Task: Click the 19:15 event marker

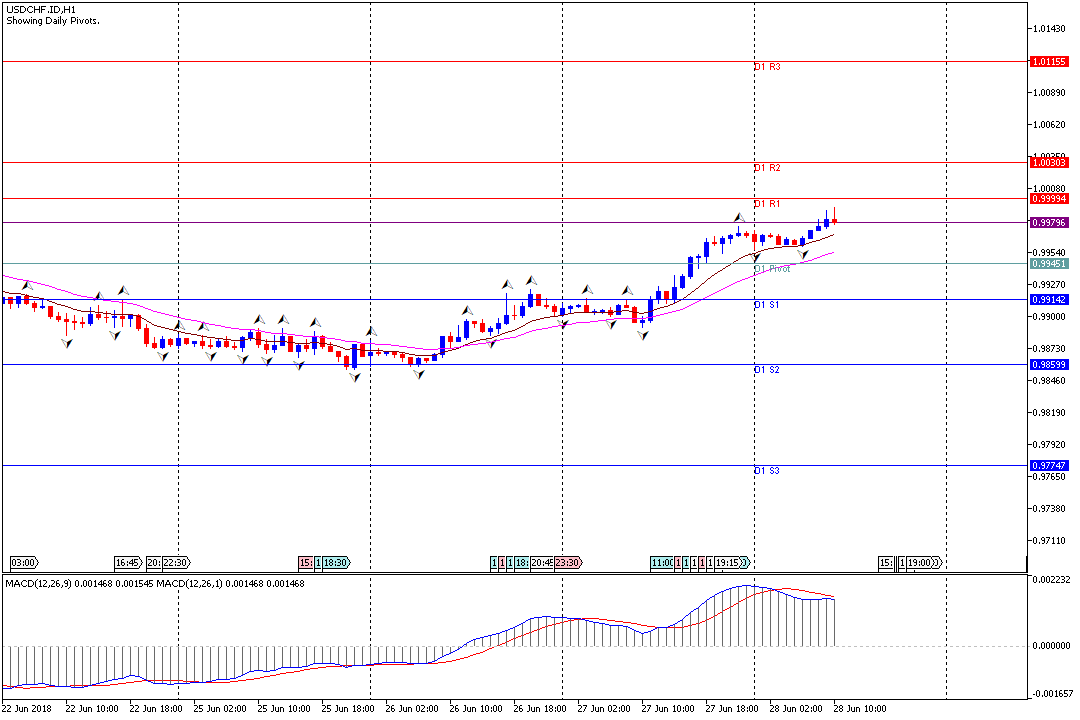Action: pos(731,563)
